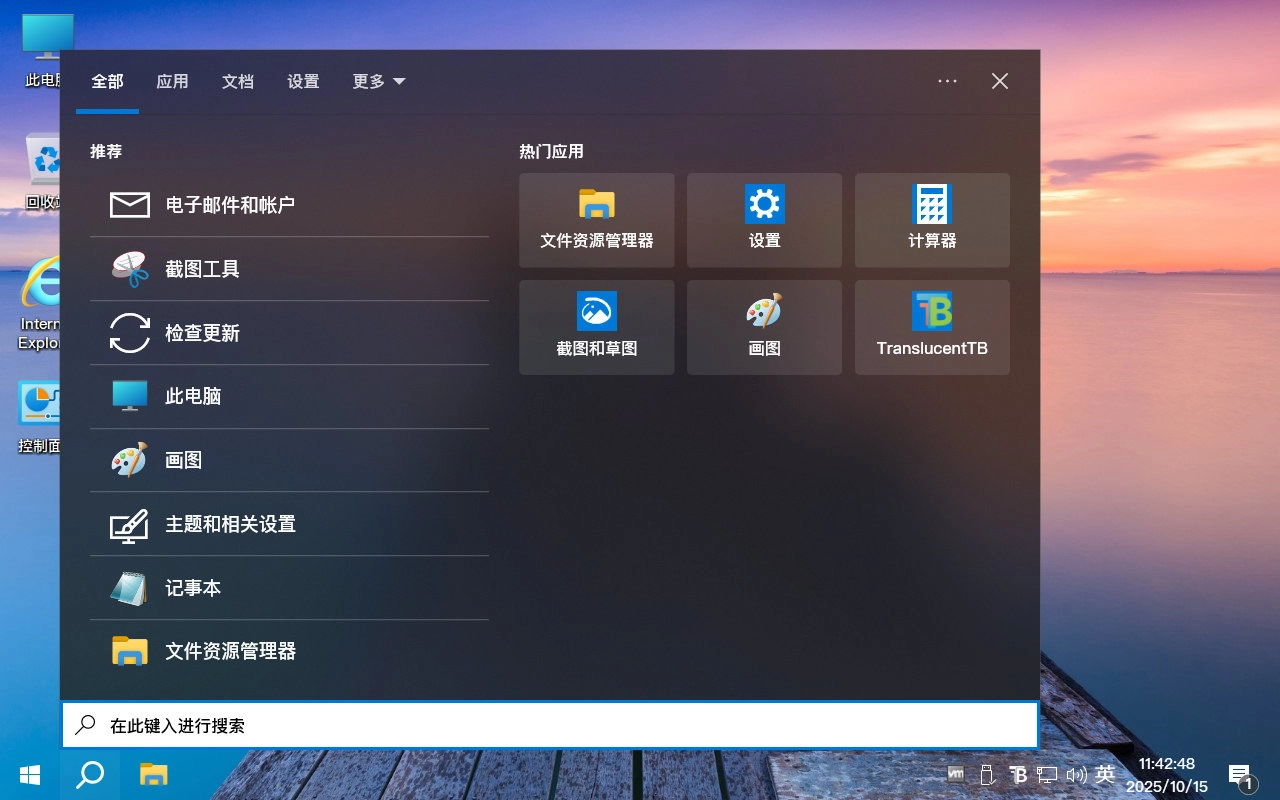Viewport: 1280px width, 800px height.
Task: Open the search options via ... menu
Action: click(947, 81)
